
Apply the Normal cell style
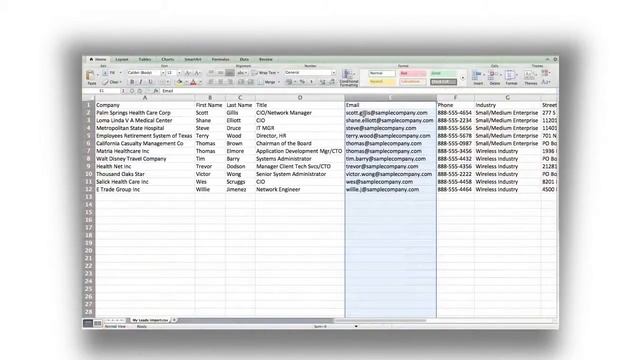coord(382,73)
